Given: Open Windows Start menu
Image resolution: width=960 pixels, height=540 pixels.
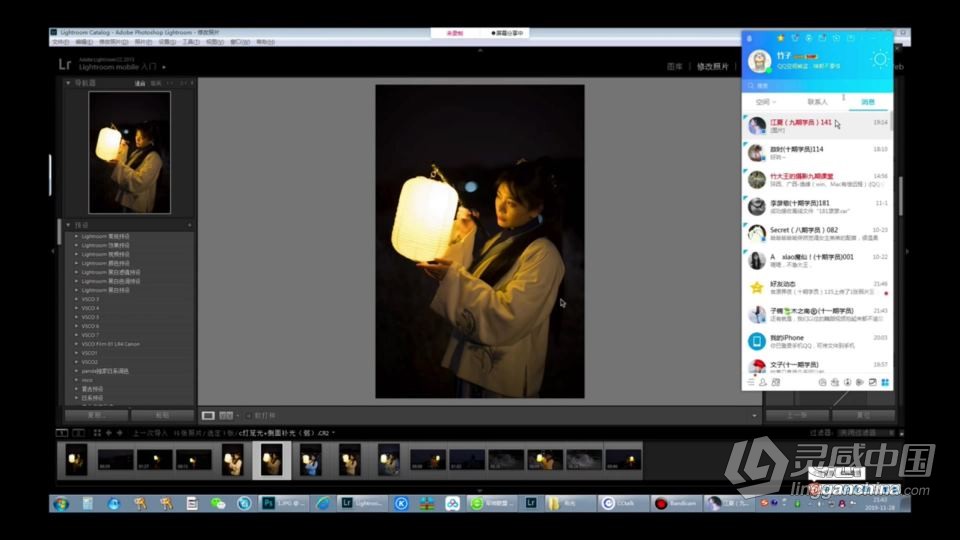Looking at the screenshot, I should click(61, 504).
